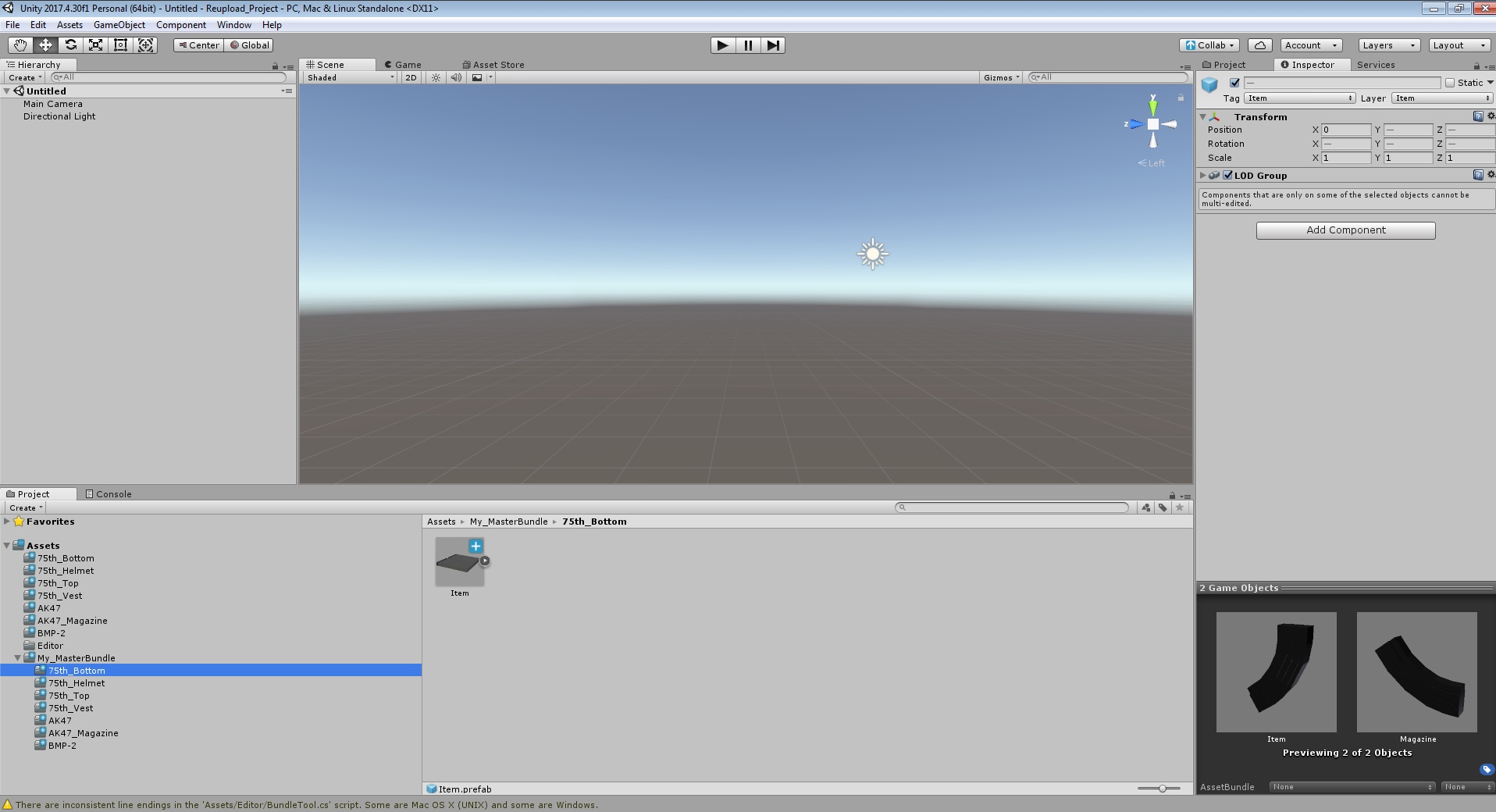Toggle scene lighting
This screenshot has height=812, width=1496.
436,77
